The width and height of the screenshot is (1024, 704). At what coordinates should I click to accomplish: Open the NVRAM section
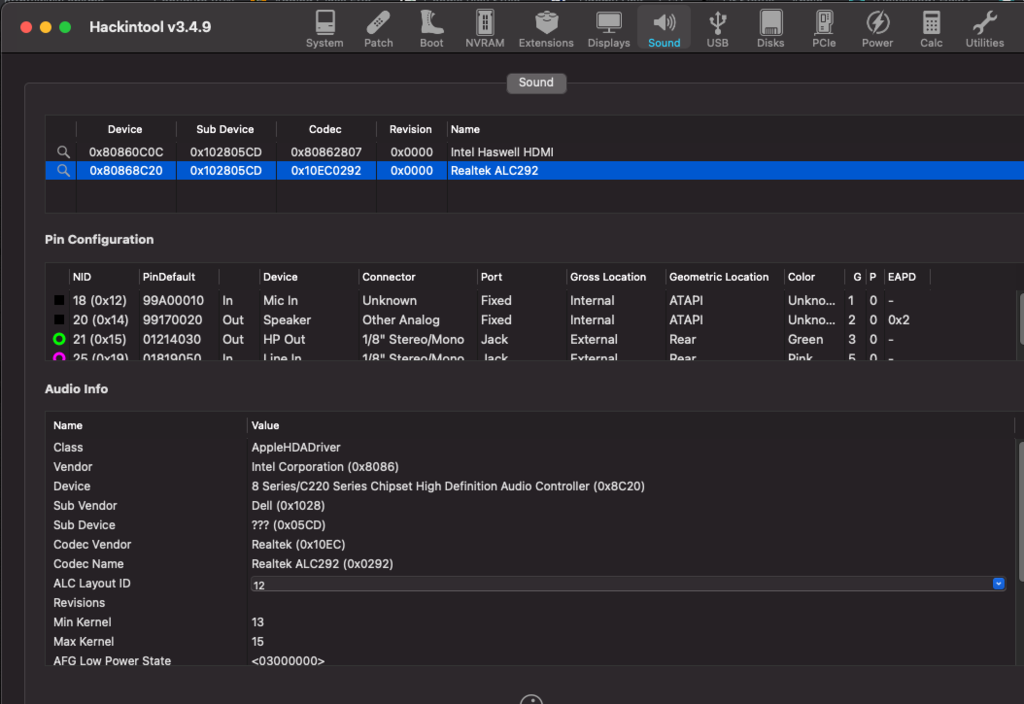click(x=484, y=27)
